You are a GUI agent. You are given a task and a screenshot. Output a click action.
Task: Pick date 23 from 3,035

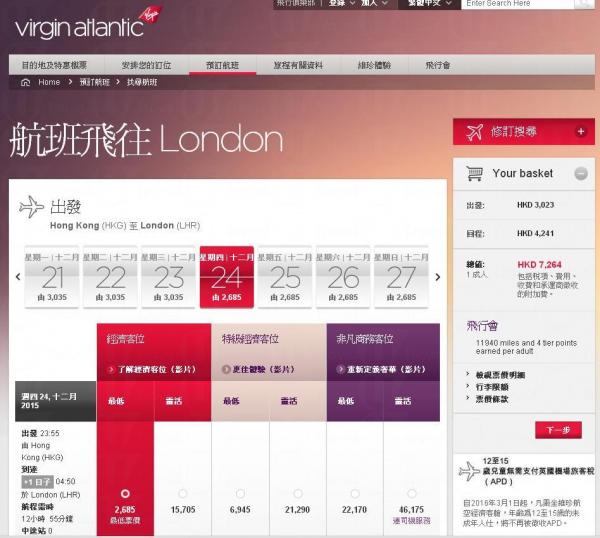click(168, 277)
